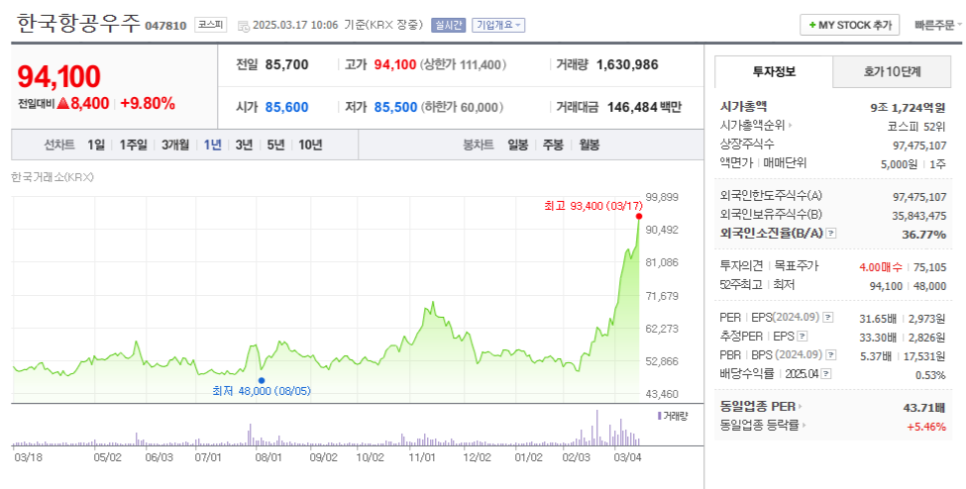Select the 1년 line chart period
The width and height of the screenshot is (966, 489).
click(x=212, y=145)
